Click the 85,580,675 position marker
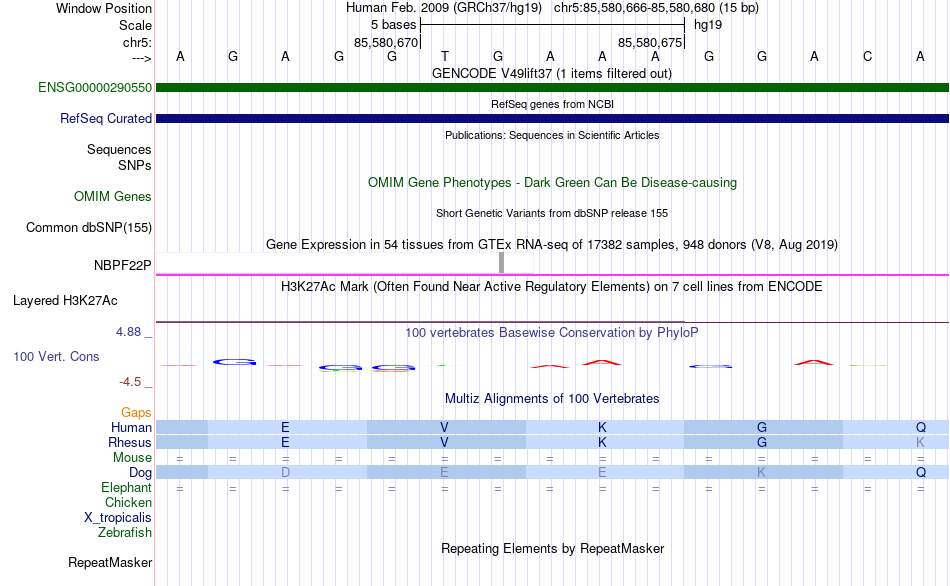The height and width of the screenshot is (586, 950). tap(650, 42)
